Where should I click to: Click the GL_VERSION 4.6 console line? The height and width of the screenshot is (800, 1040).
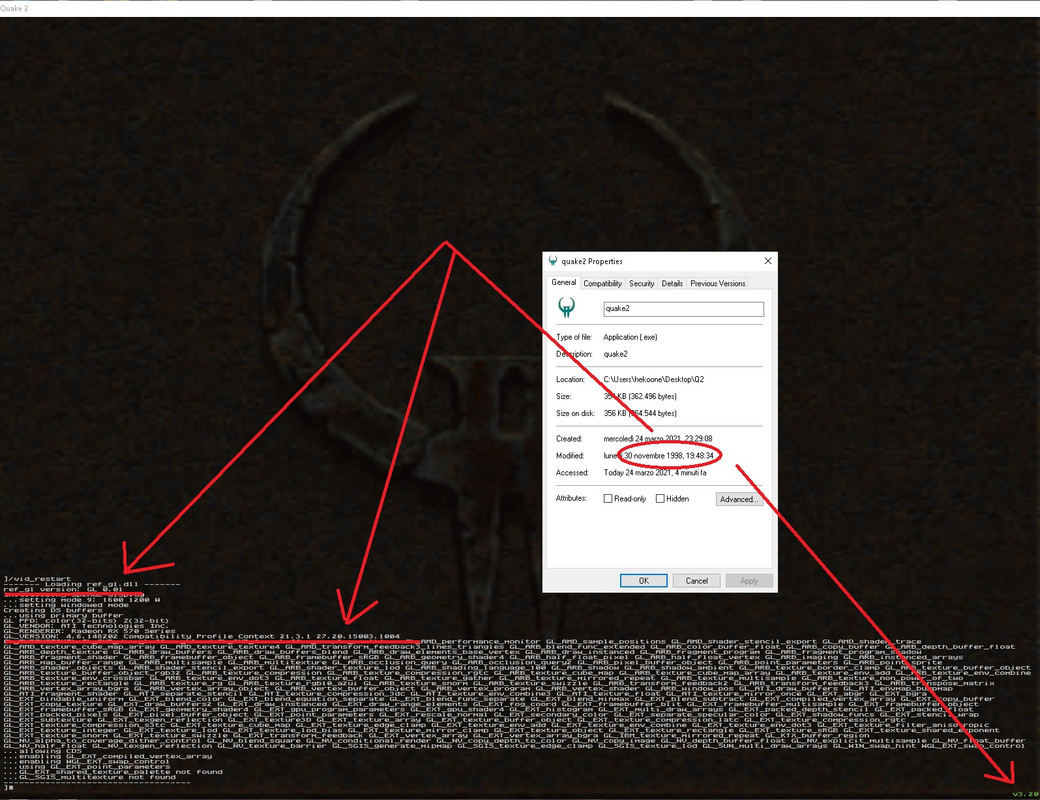click(202, 636)
